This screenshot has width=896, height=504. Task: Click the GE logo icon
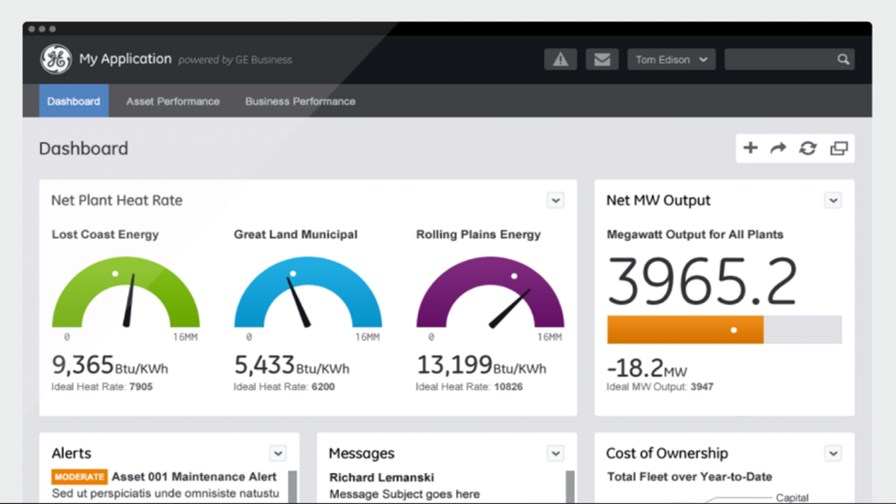coord(56,59)
